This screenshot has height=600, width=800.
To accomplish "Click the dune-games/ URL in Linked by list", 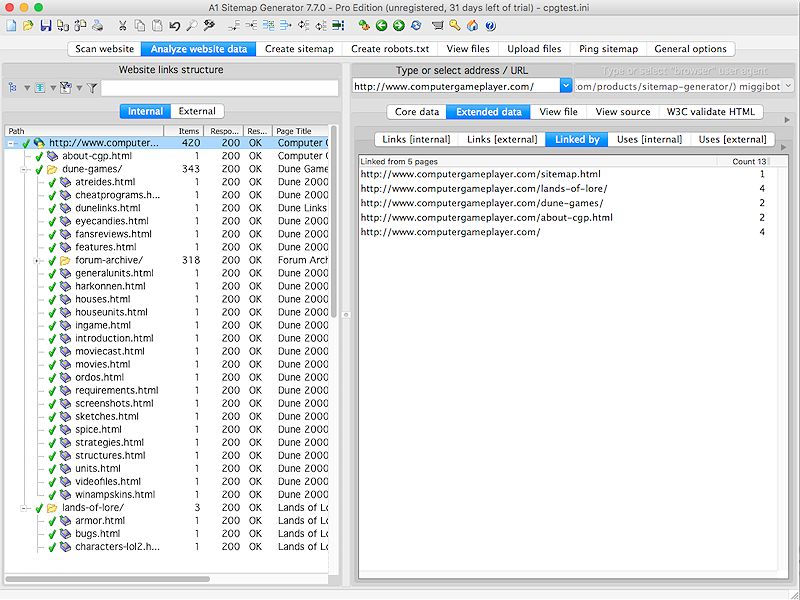I will click(482, 203).
